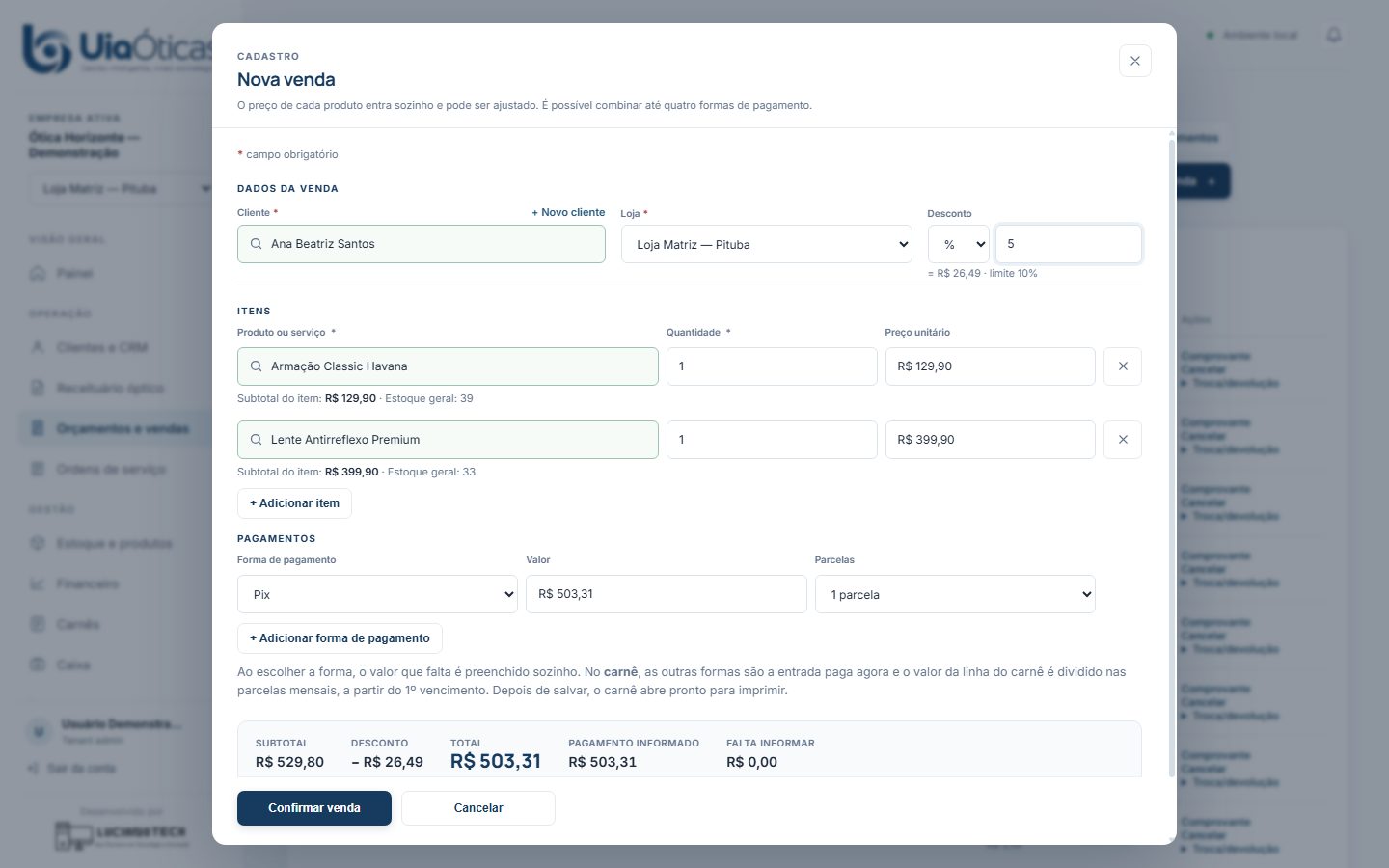Click the text Estoque geral: 33

(430, 472)
